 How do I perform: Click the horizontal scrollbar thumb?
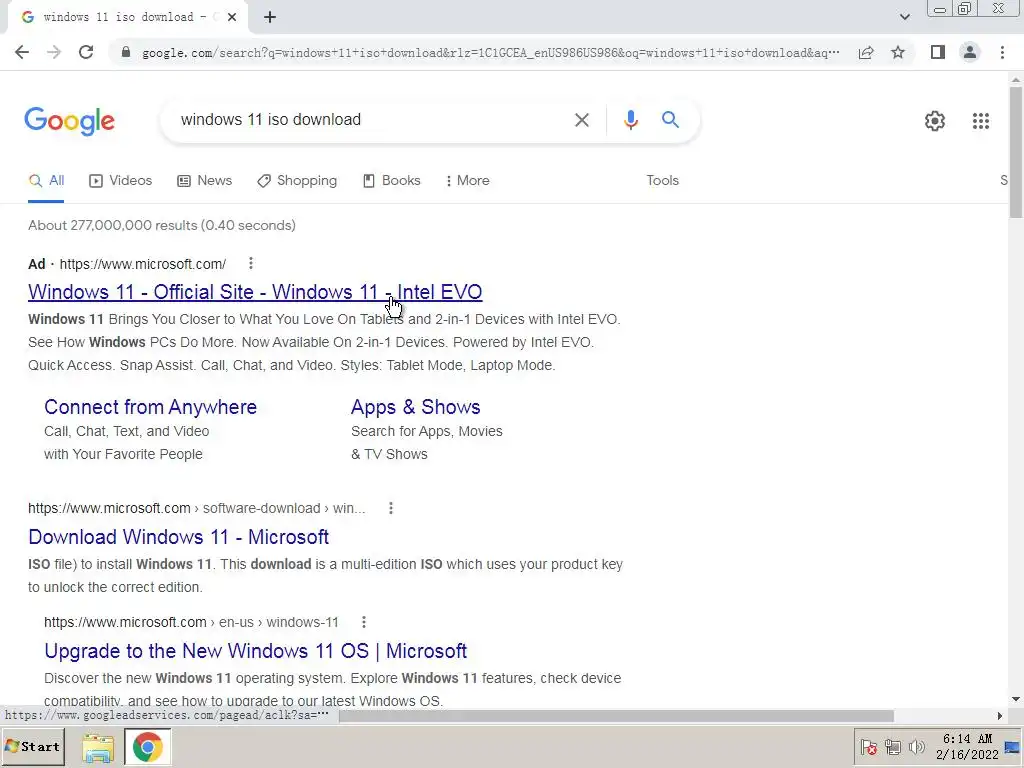(x=616, y=716)
